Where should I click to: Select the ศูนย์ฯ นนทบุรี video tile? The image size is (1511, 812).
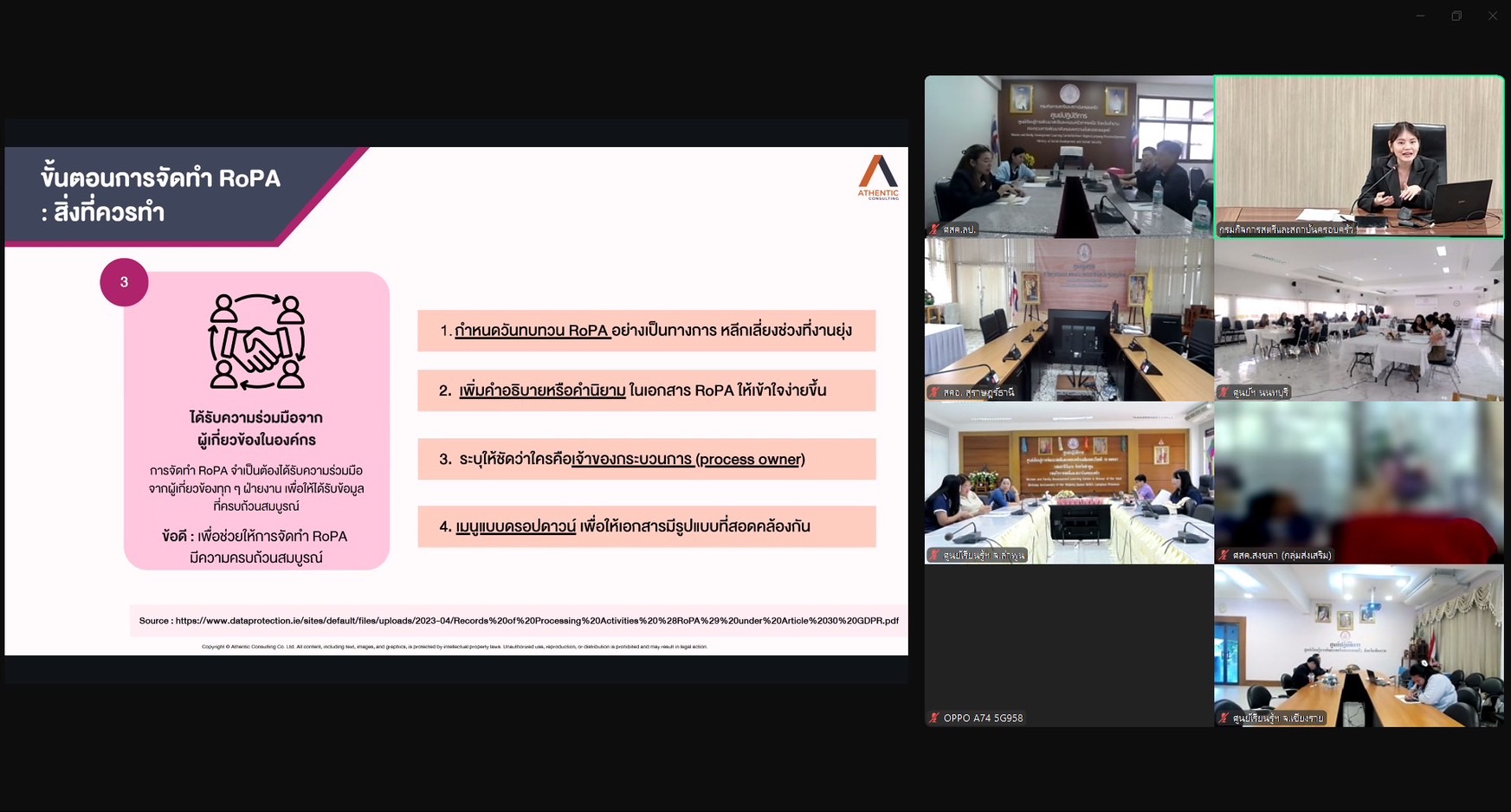coord(1359,319)
